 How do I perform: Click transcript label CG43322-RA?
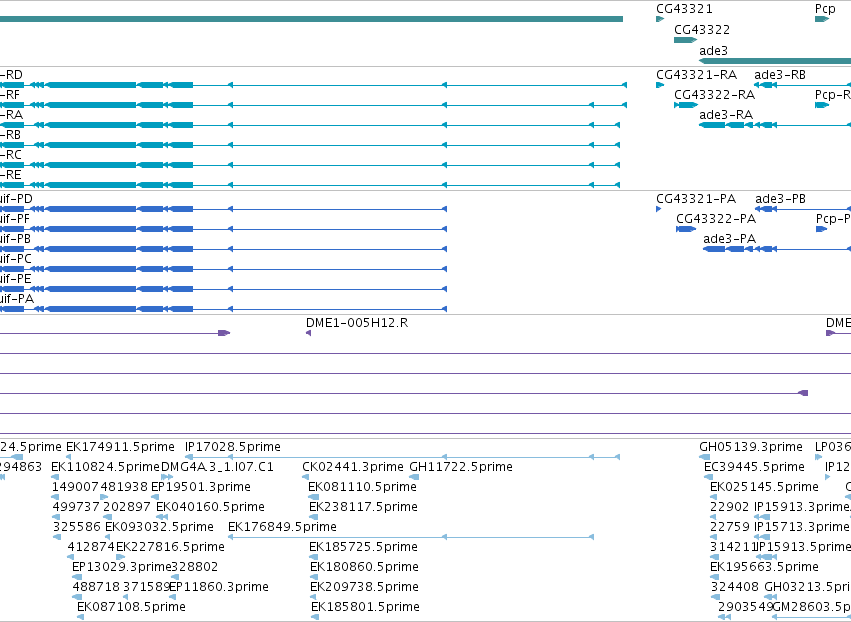point(714,95)
